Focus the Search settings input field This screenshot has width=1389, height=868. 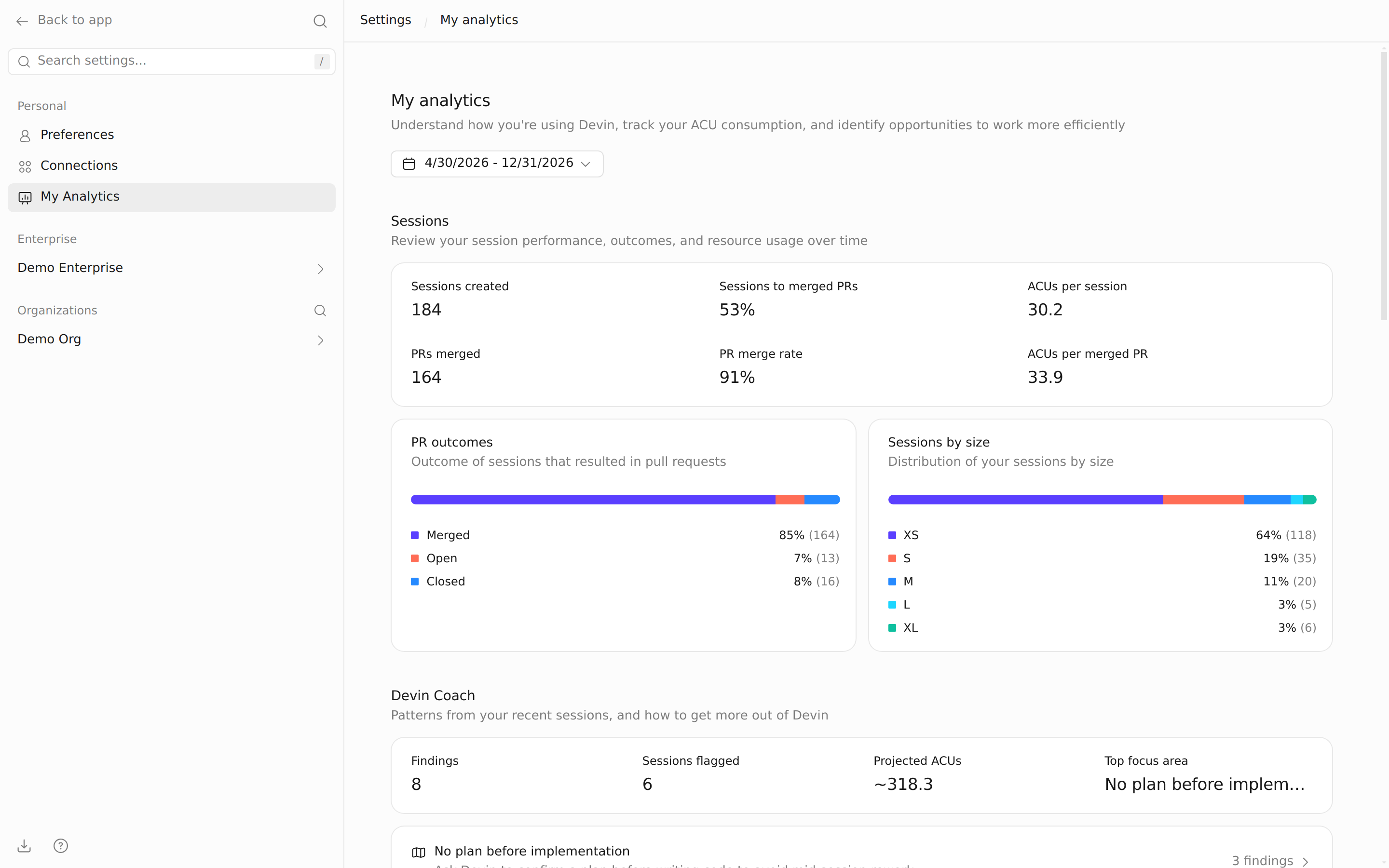[x=172, y=61]
